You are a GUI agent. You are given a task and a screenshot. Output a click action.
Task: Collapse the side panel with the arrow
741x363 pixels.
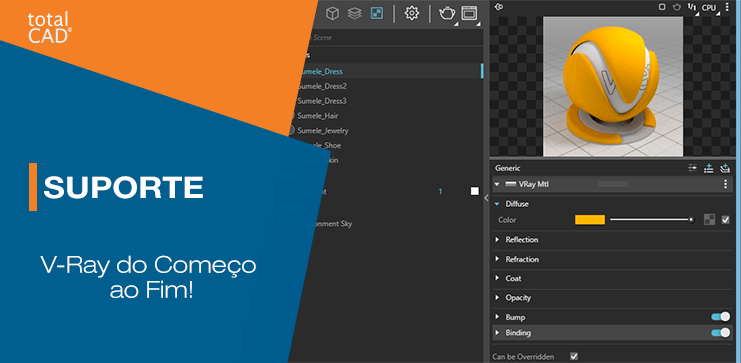pos(486,198)
